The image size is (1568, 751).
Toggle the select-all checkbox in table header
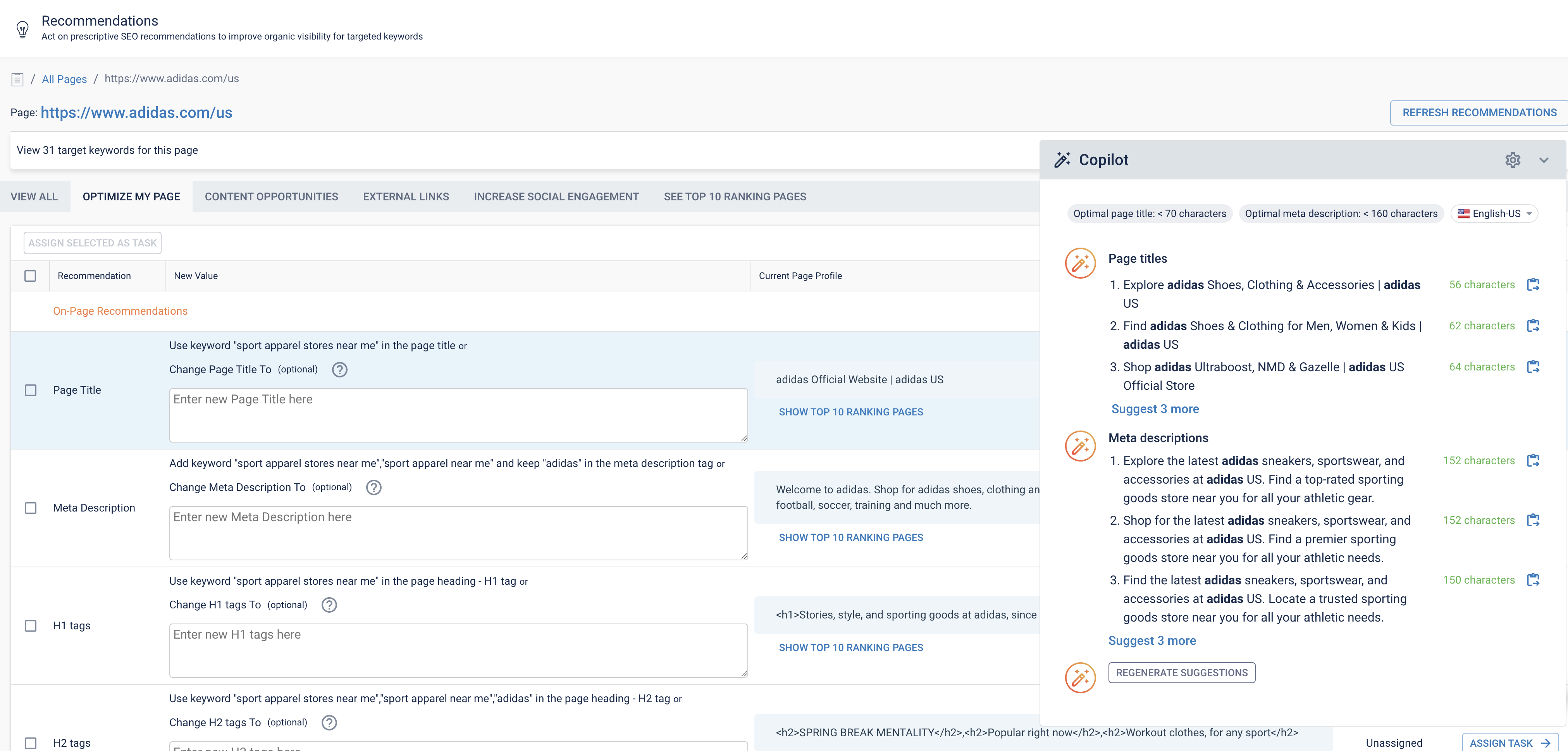pyautogui.click(x=31, y=276)
